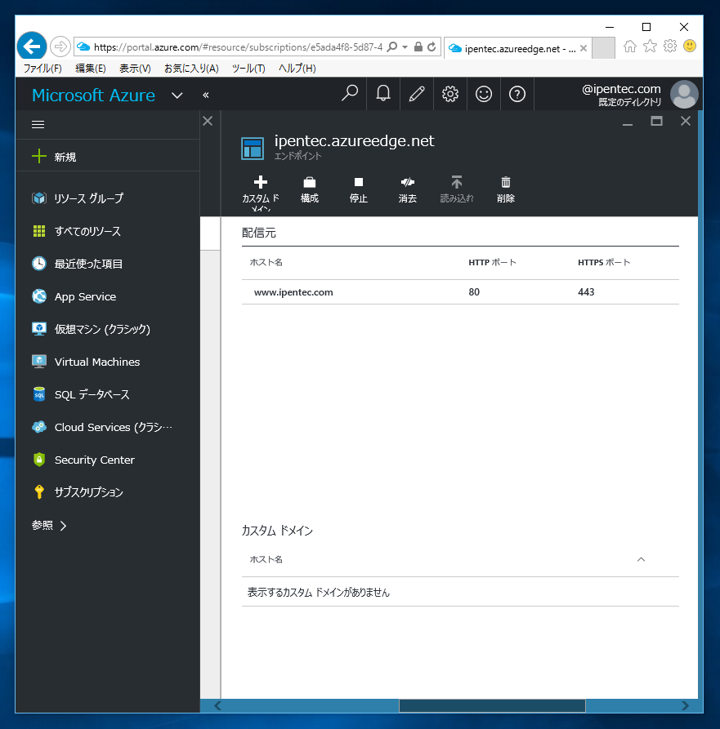
Task: Open the Azure help question mark
Action: click(517, 94)
